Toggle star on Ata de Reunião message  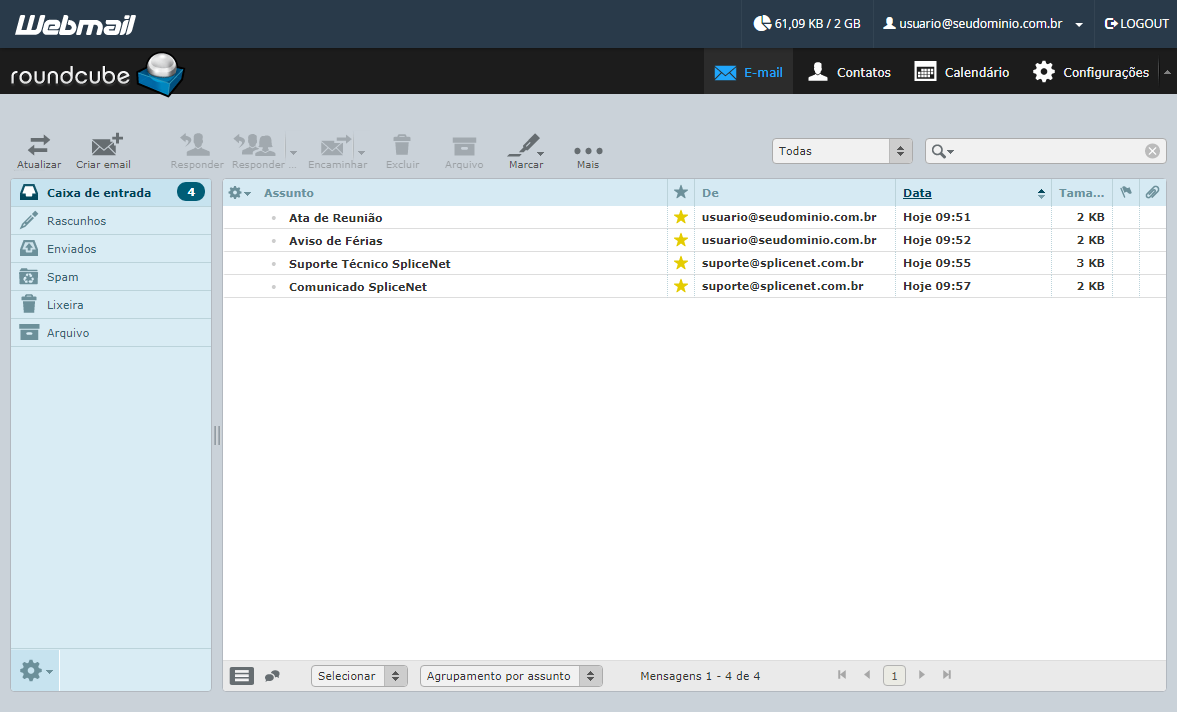[681, 218]
